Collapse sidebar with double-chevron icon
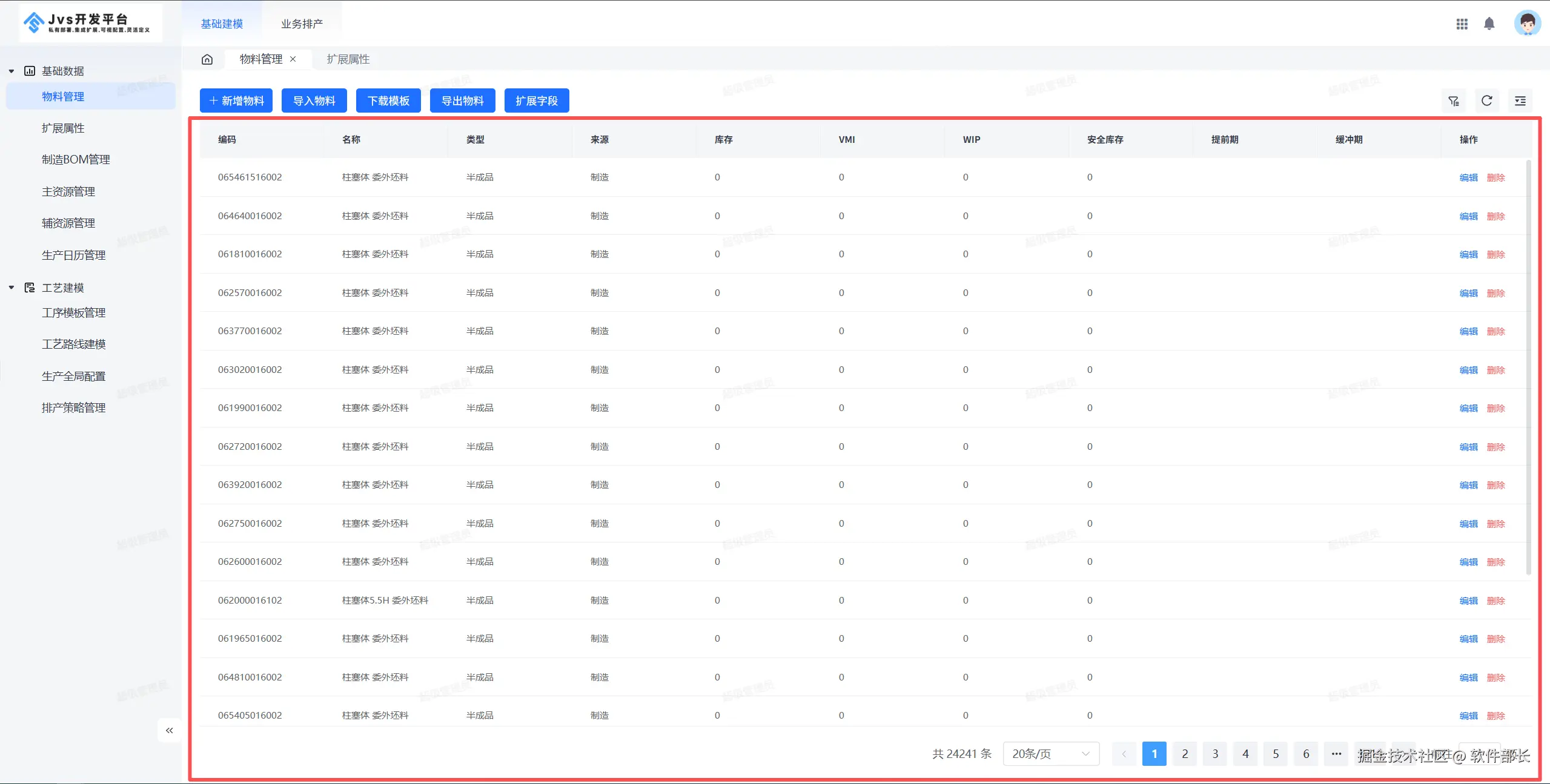 click(x=170, y=730)
